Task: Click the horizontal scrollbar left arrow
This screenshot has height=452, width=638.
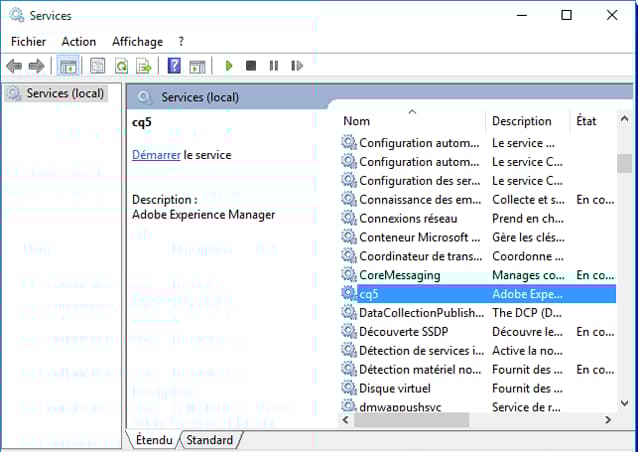Action: [346, 419]
